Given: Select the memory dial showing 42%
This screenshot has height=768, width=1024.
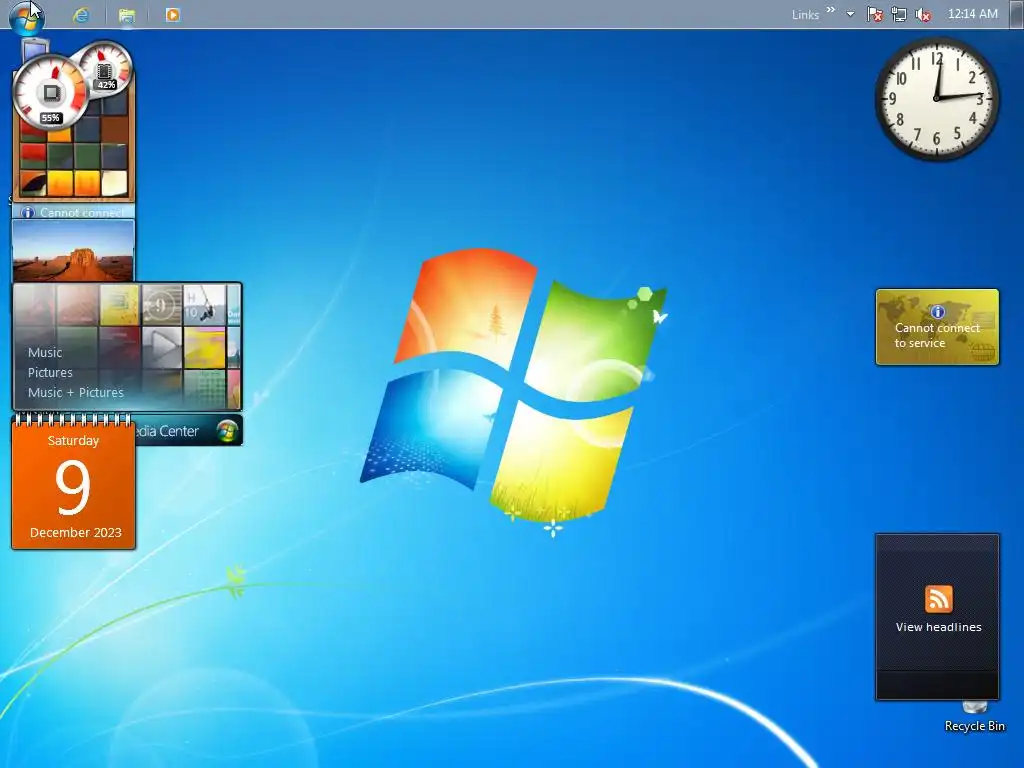Looking at the screenshot, I should [104, 71].
